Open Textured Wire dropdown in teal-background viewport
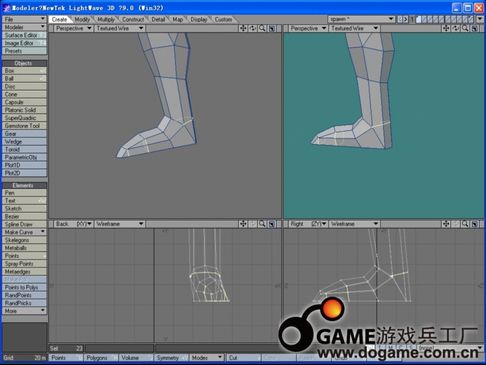 point(354,28)
